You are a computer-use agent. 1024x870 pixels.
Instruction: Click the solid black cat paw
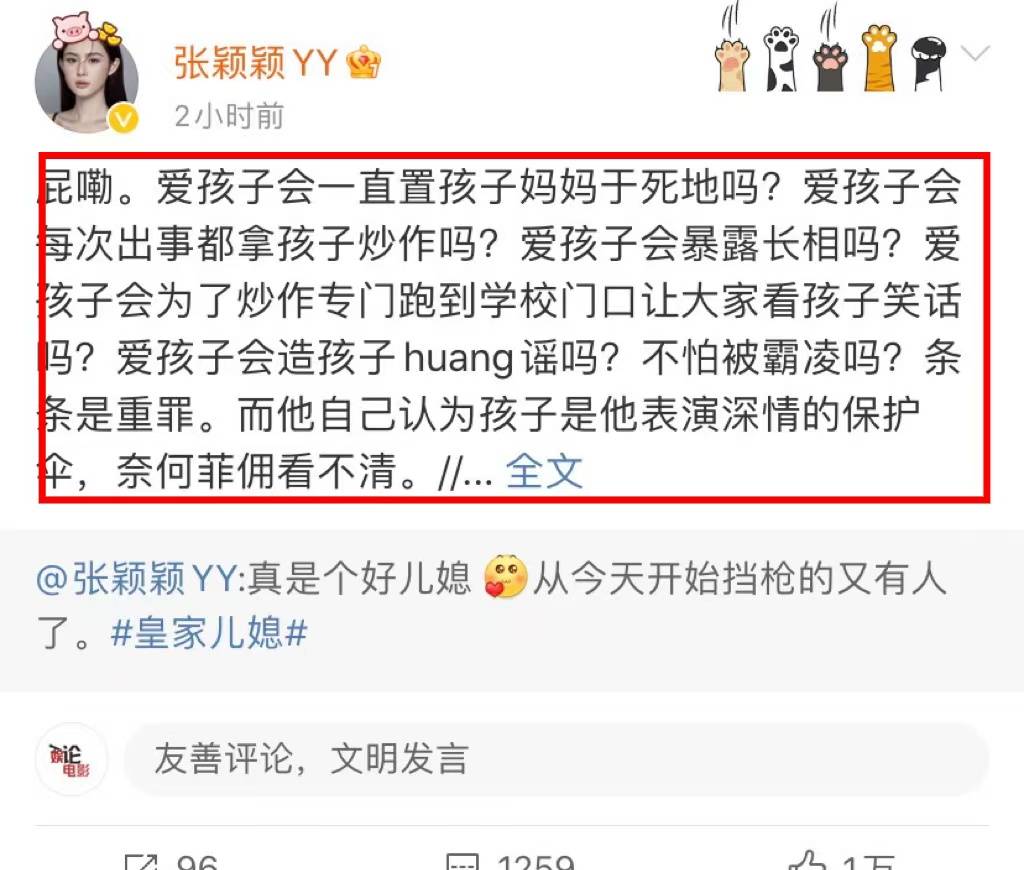[928, 64]
